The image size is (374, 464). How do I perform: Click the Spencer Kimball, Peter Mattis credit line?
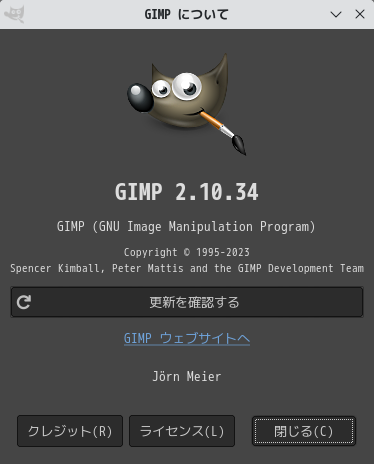(x=187, y=268)
